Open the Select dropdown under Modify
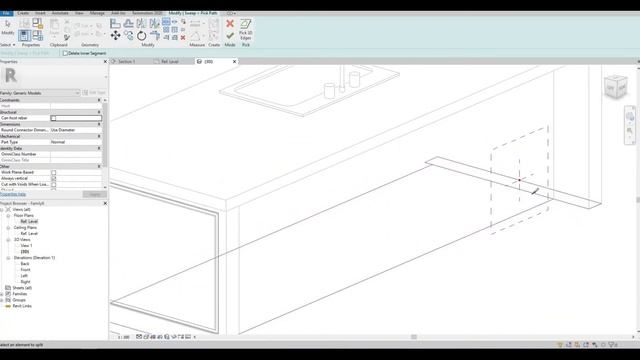Image resolution: width=640 pixels, height=360 pixels. pos(8,45)
